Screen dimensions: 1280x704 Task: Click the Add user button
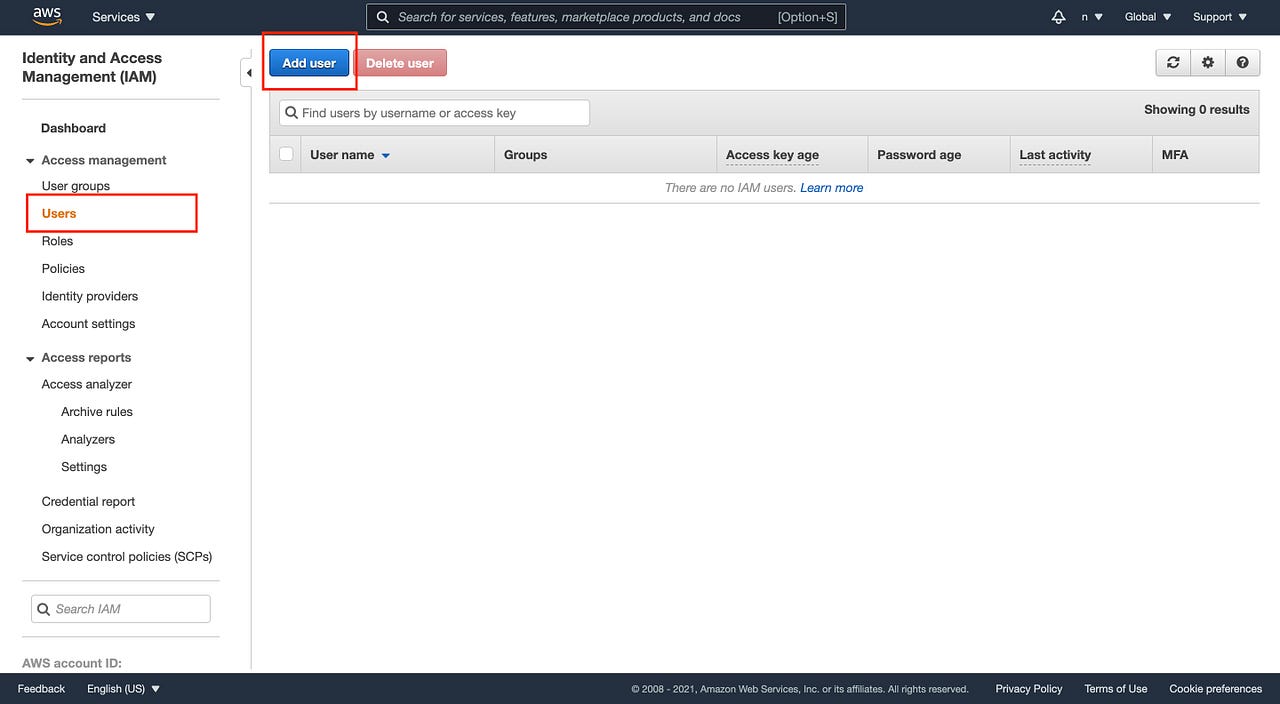[309, 63]
